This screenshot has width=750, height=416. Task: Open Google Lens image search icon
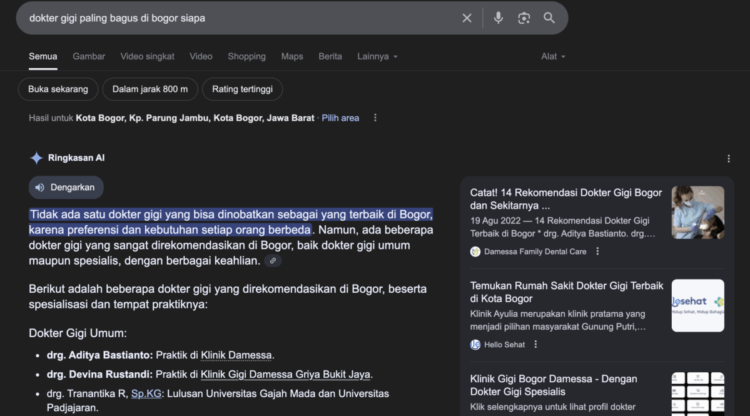coord(524,18)
